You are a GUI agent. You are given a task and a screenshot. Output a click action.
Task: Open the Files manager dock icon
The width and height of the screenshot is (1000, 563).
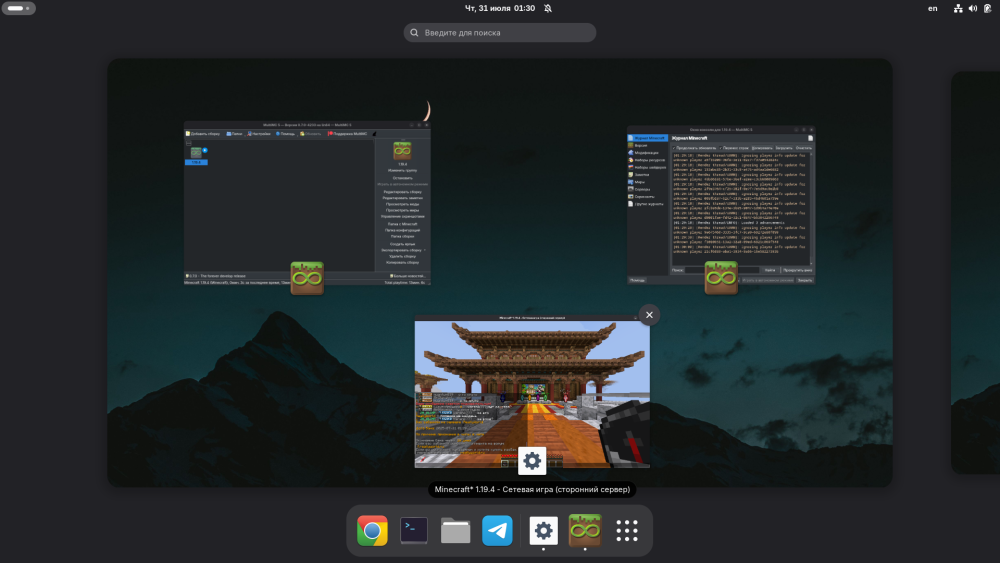coord(455,530)
